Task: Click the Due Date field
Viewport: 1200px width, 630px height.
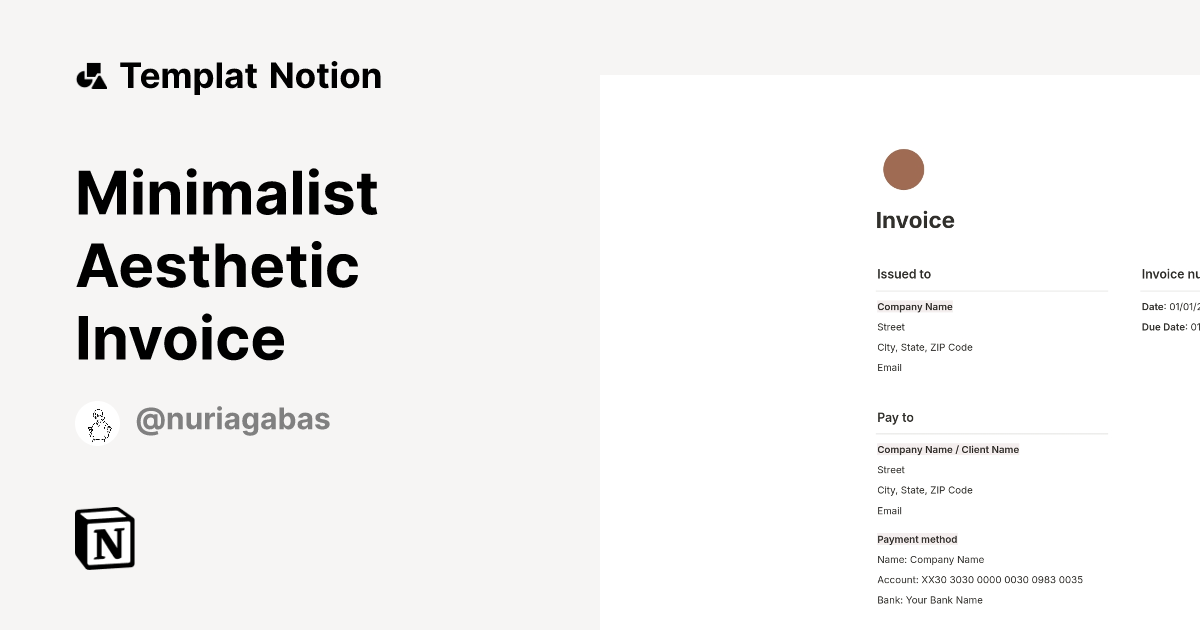Action: [1170, 327]
